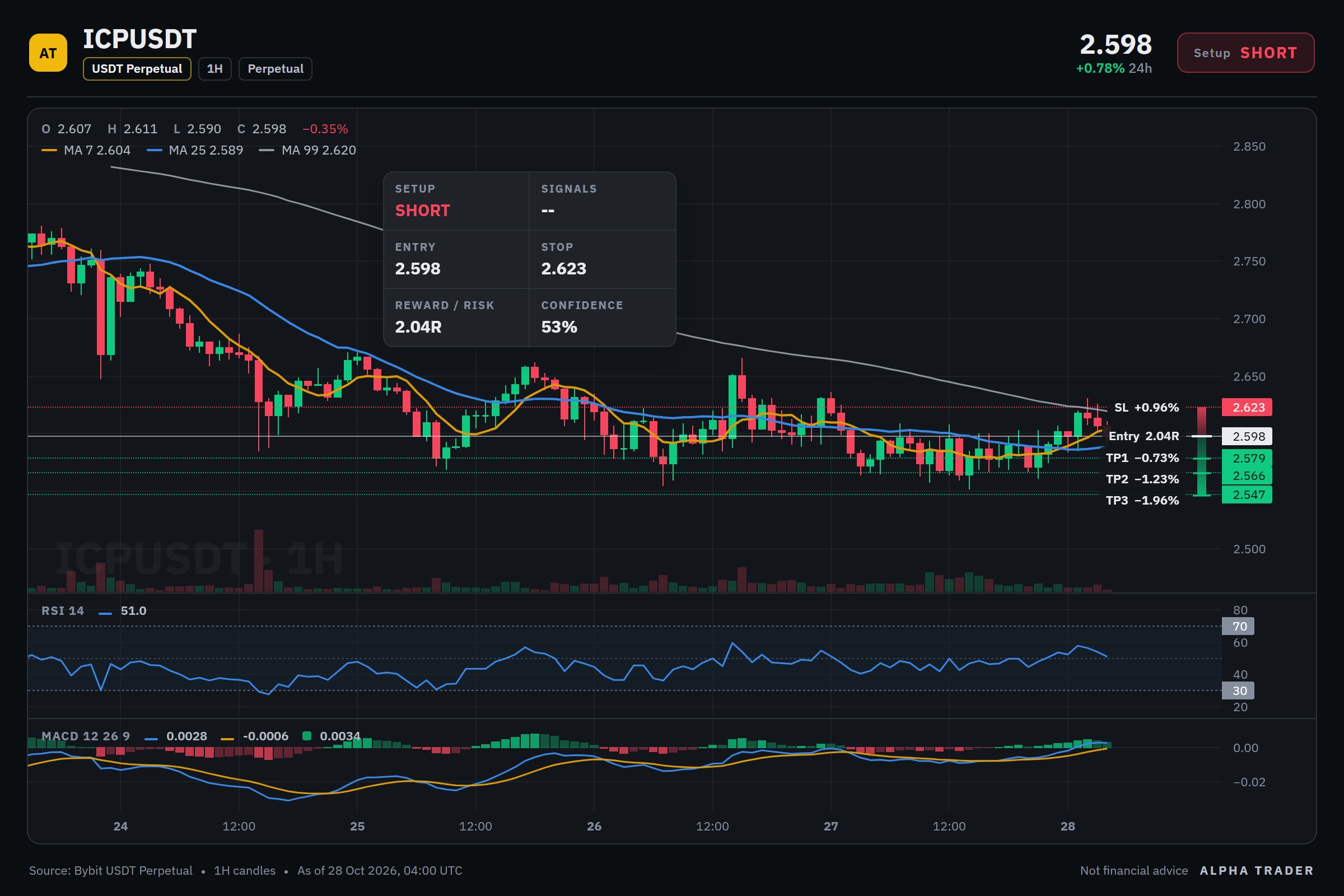
Task: Click the ENTRY 2.598 cell in setup card
Action: tap(456, 259)
